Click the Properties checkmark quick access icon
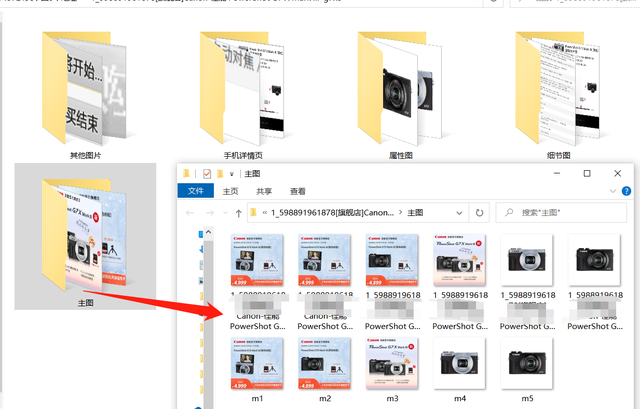Image resolution: width=640 pixels, height=409 pixels. pyautogui.click(x=206, y=174)
